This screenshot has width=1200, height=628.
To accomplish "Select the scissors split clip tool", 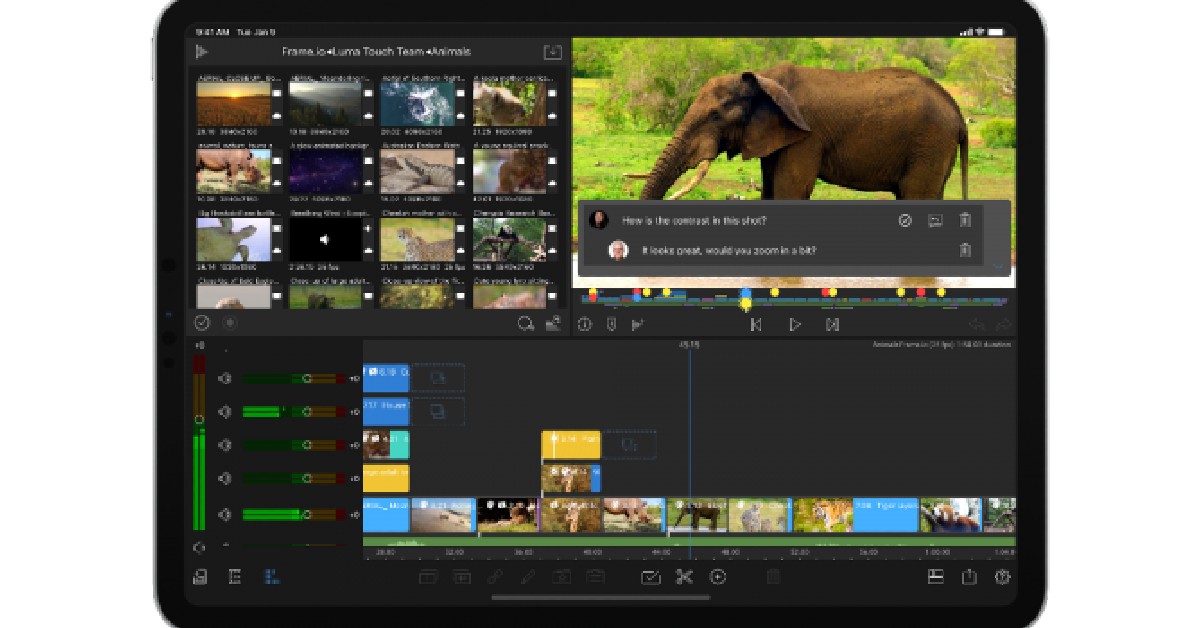I will pyautogui.click(x=684, y=577).
